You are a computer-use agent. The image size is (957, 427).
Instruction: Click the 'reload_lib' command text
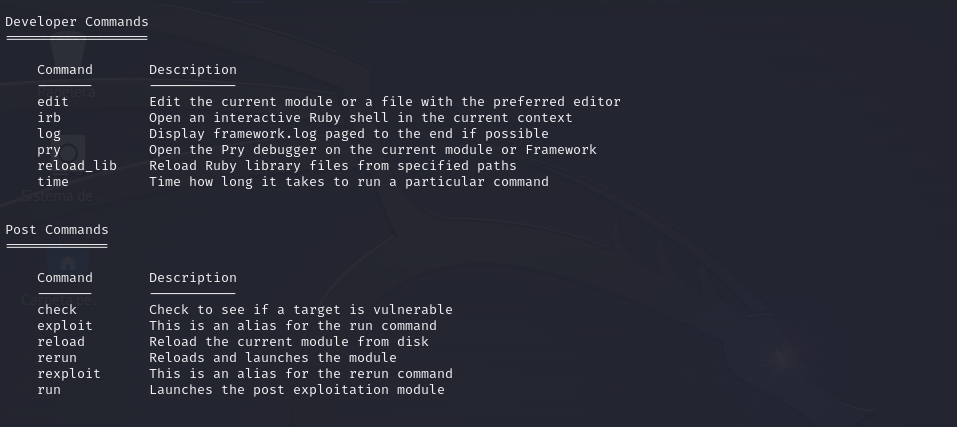[x=77, y=166]
